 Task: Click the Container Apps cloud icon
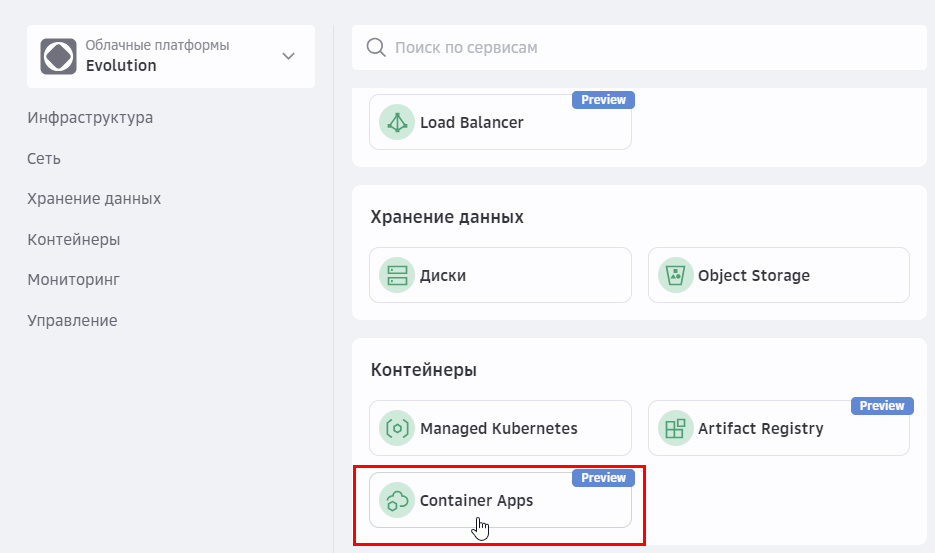coord(397,500)
